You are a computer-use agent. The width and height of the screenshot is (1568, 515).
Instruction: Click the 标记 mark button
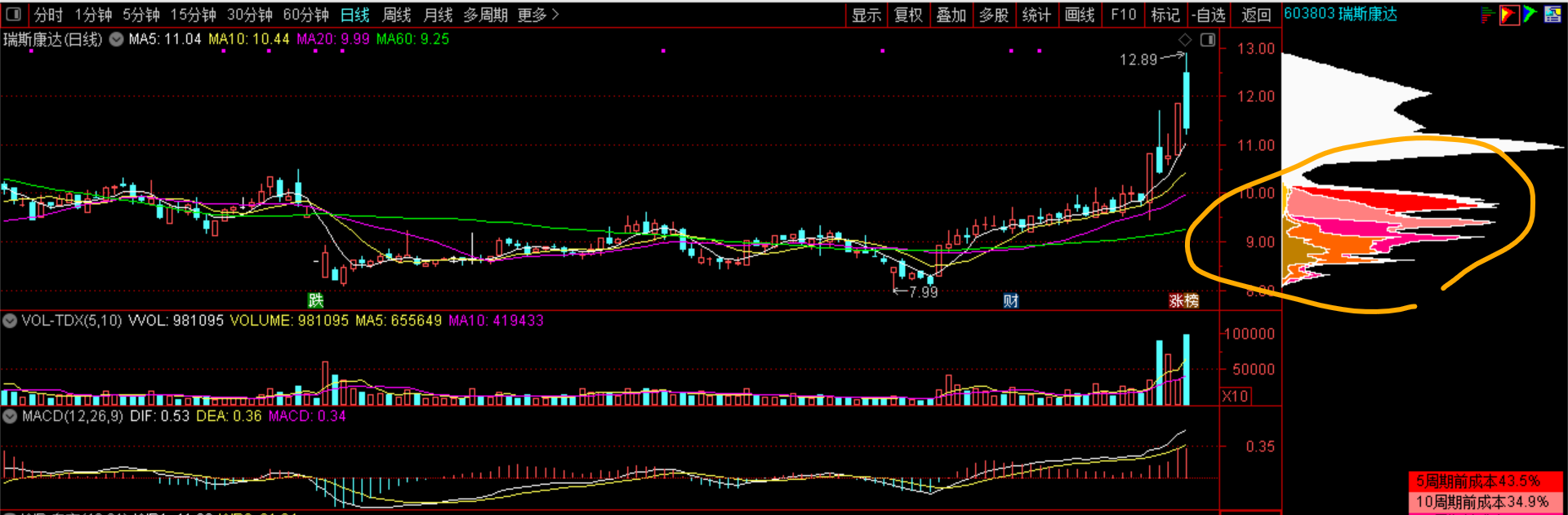(1165, 15)
